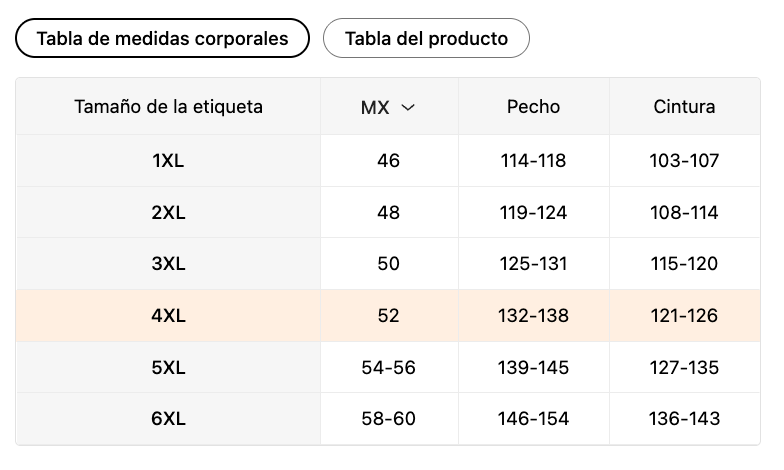
Task: Select the 1XL size row
Action: (388, 160)
